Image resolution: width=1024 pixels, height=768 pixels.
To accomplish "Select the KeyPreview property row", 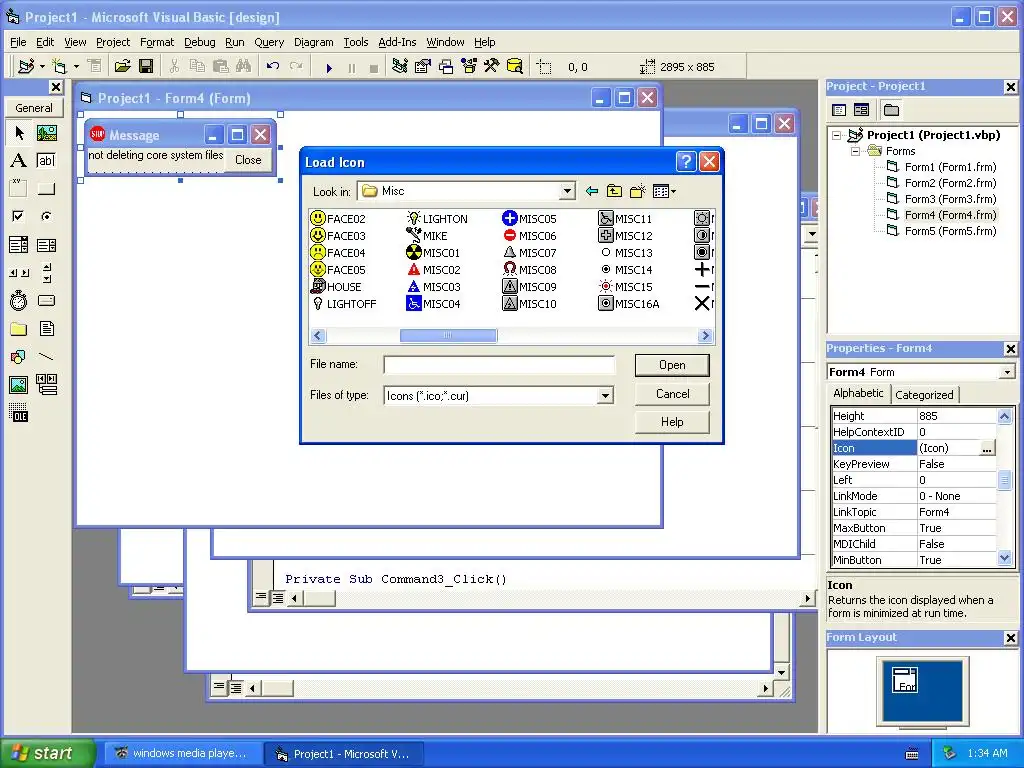I will [913, 464].
